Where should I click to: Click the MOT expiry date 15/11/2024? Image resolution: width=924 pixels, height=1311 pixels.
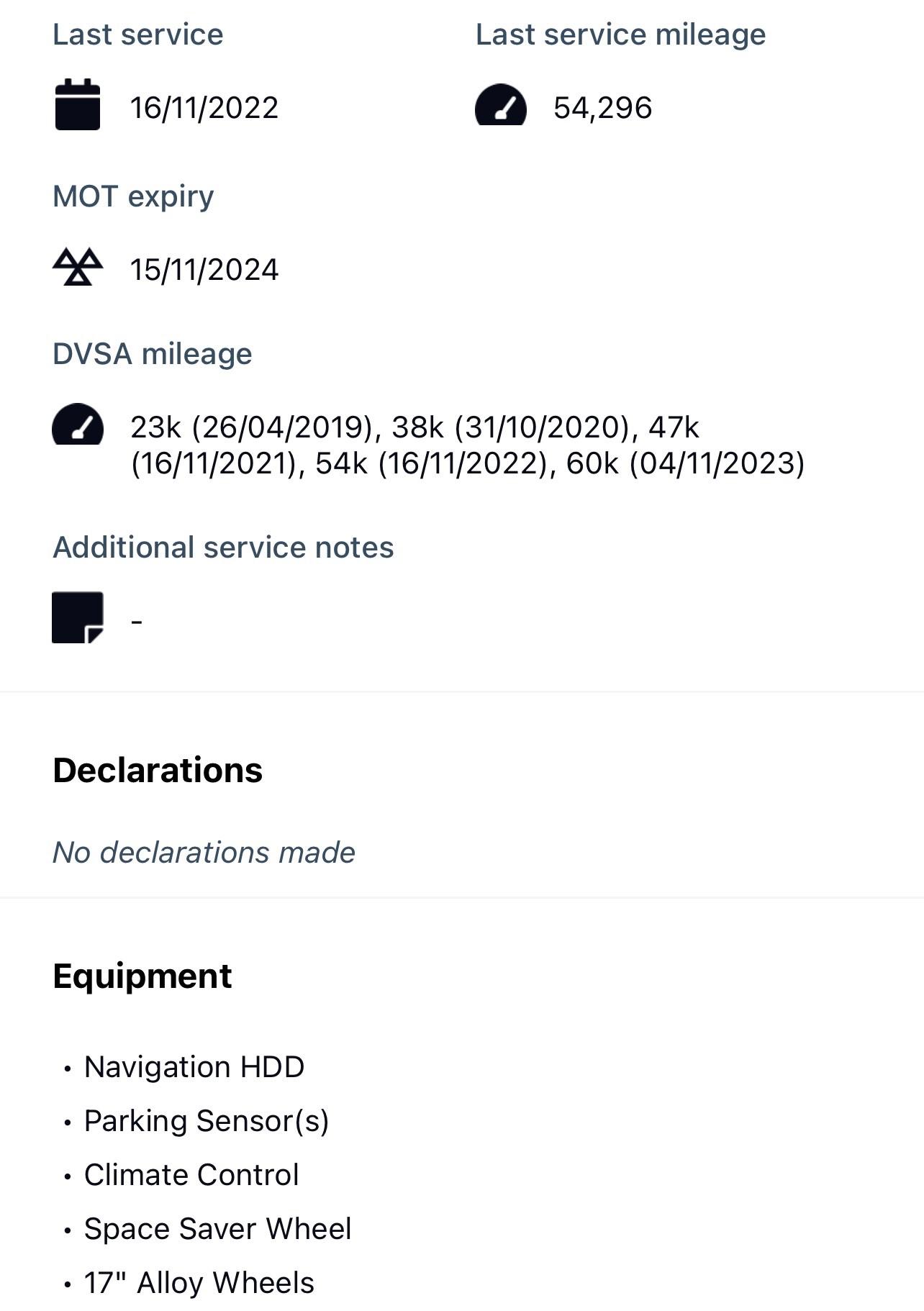(204, 270)
